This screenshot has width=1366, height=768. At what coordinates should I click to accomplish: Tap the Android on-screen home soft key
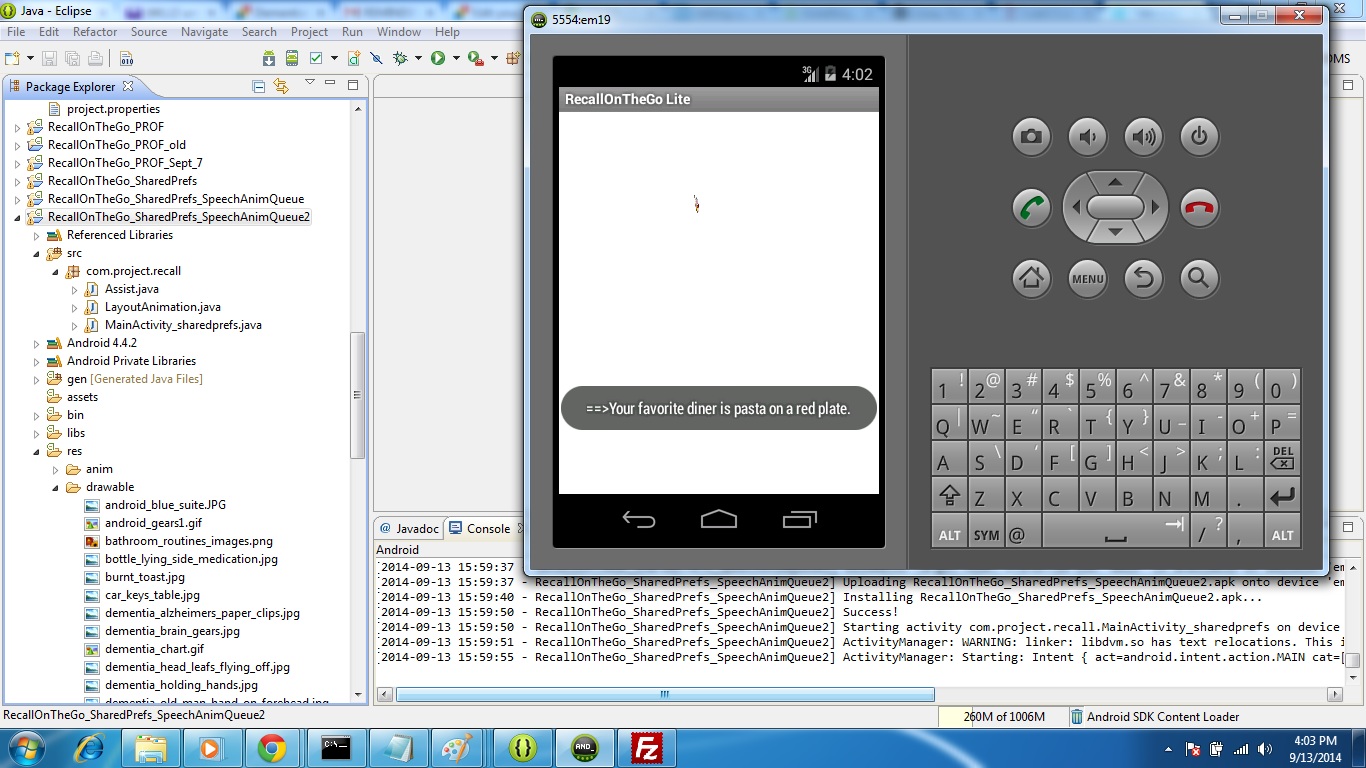click(719, 519)
